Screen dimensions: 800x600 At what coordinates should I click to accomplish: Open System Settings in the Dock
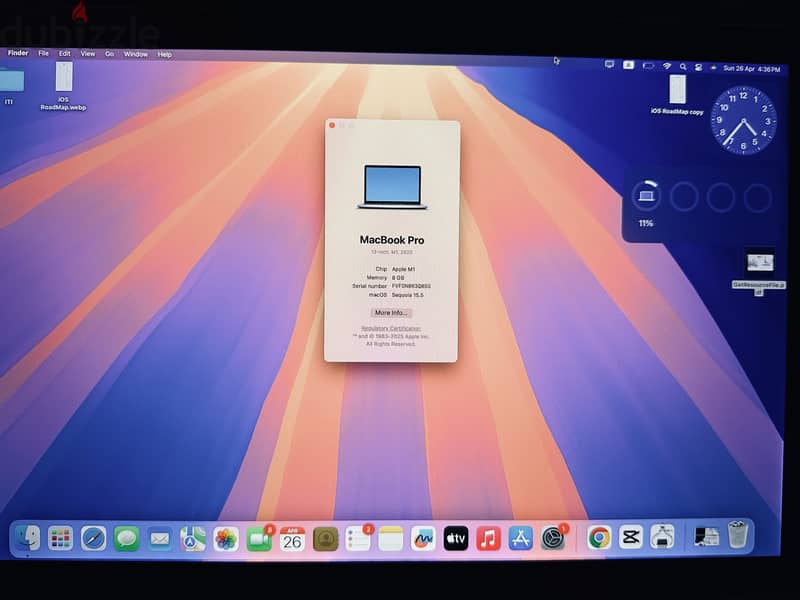click(x=553, y=538)
